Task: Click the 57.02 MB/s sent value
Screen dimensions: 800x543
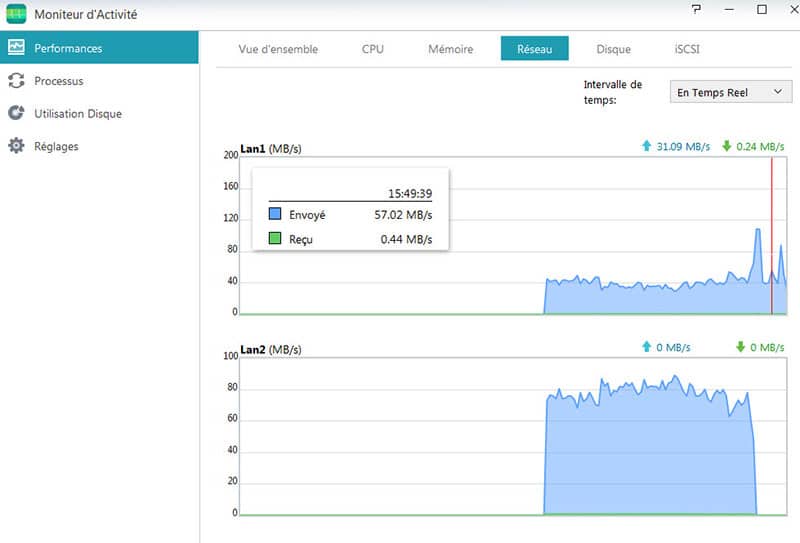Action: (403, 215)
